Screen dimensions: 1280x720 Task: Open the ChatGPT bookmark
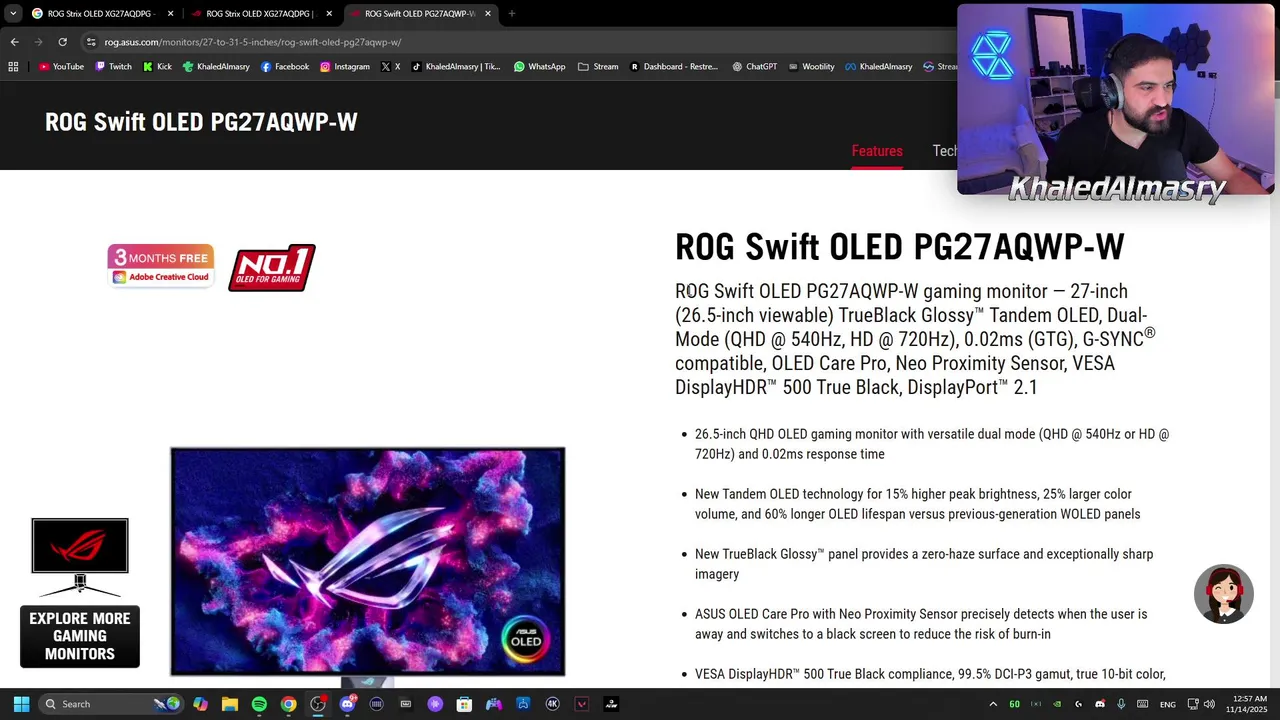coord(754,67)
